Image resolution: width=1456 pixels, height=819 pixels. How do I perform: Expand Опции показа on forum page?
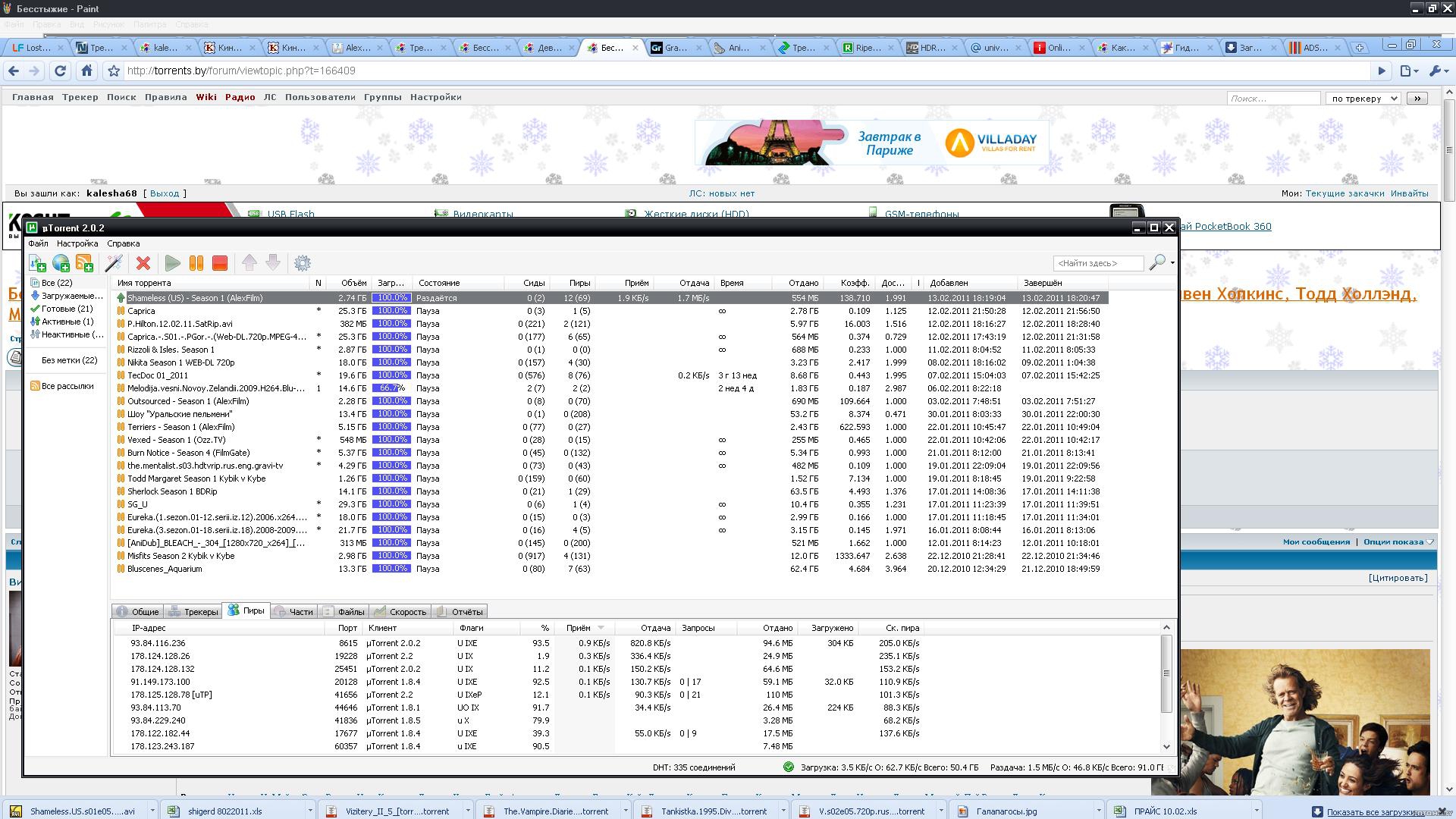(1398, 542)
